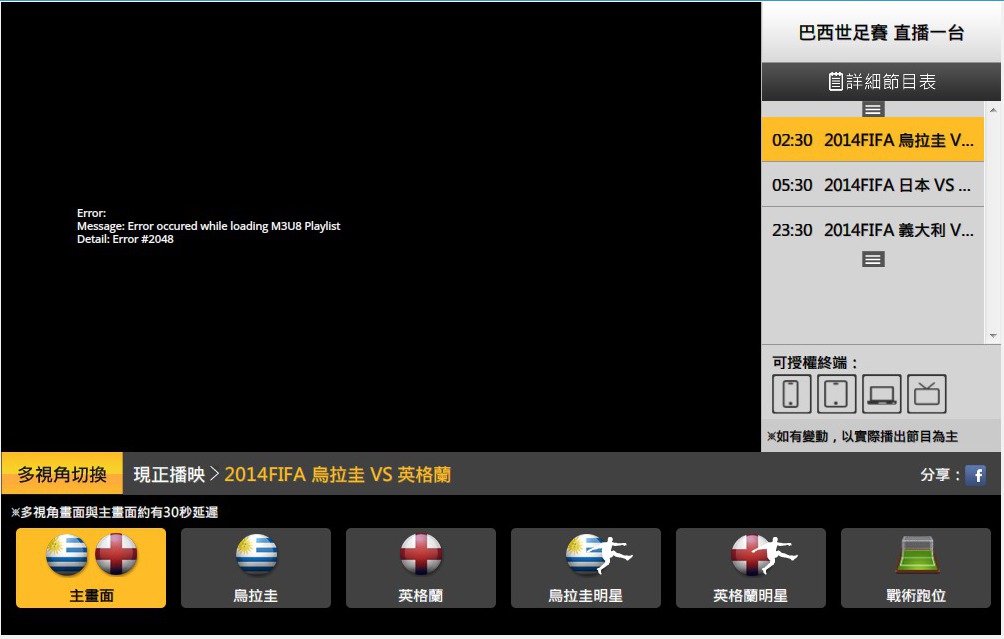Select the 05:30 日本 VS program row
Screen dimensions: 1004x639
point(872,184)
